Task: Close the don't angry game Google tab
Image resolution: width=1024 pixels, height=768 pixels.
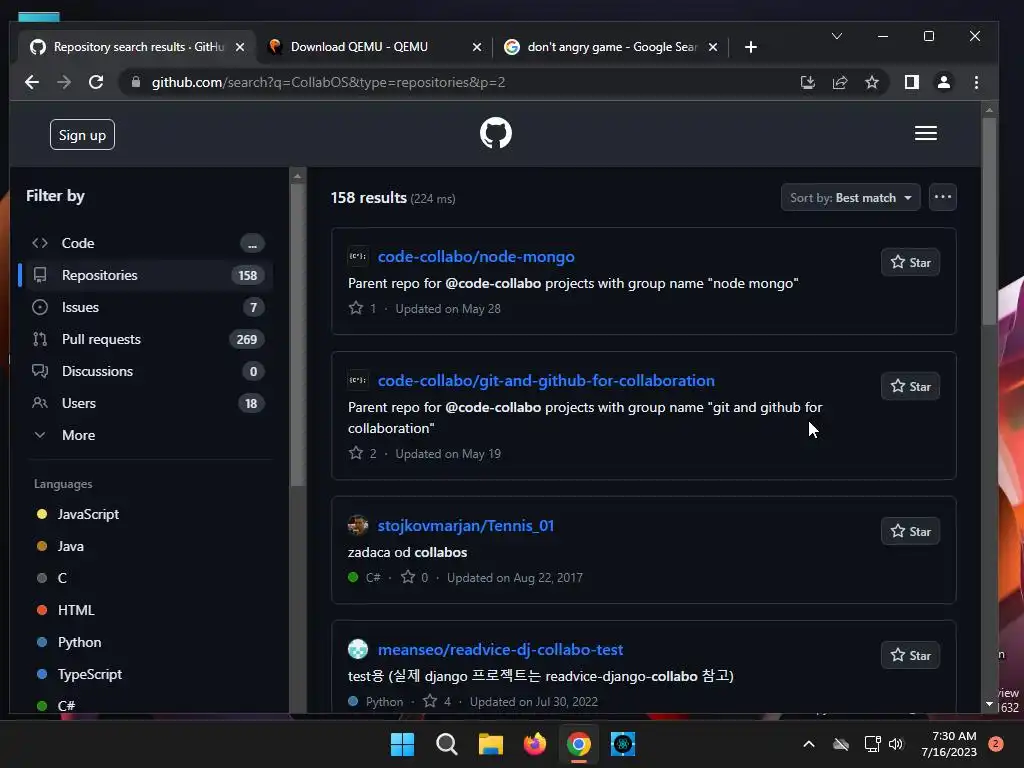Action: click(x=713, y=47)
